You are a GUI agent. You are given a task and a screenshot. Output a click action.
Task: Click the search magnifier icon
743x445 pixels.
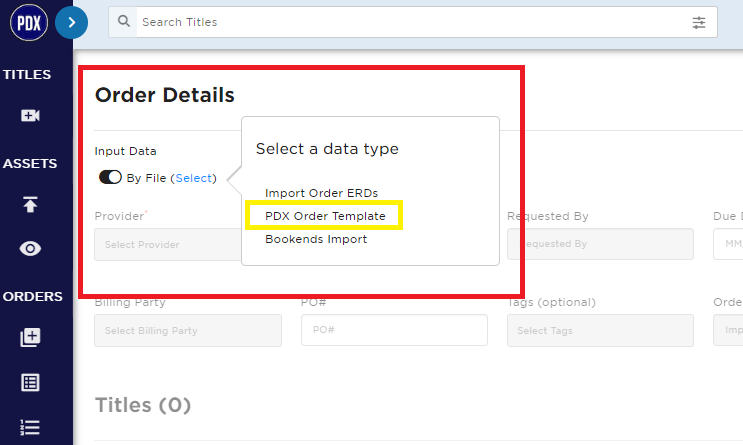pos(124,21)
